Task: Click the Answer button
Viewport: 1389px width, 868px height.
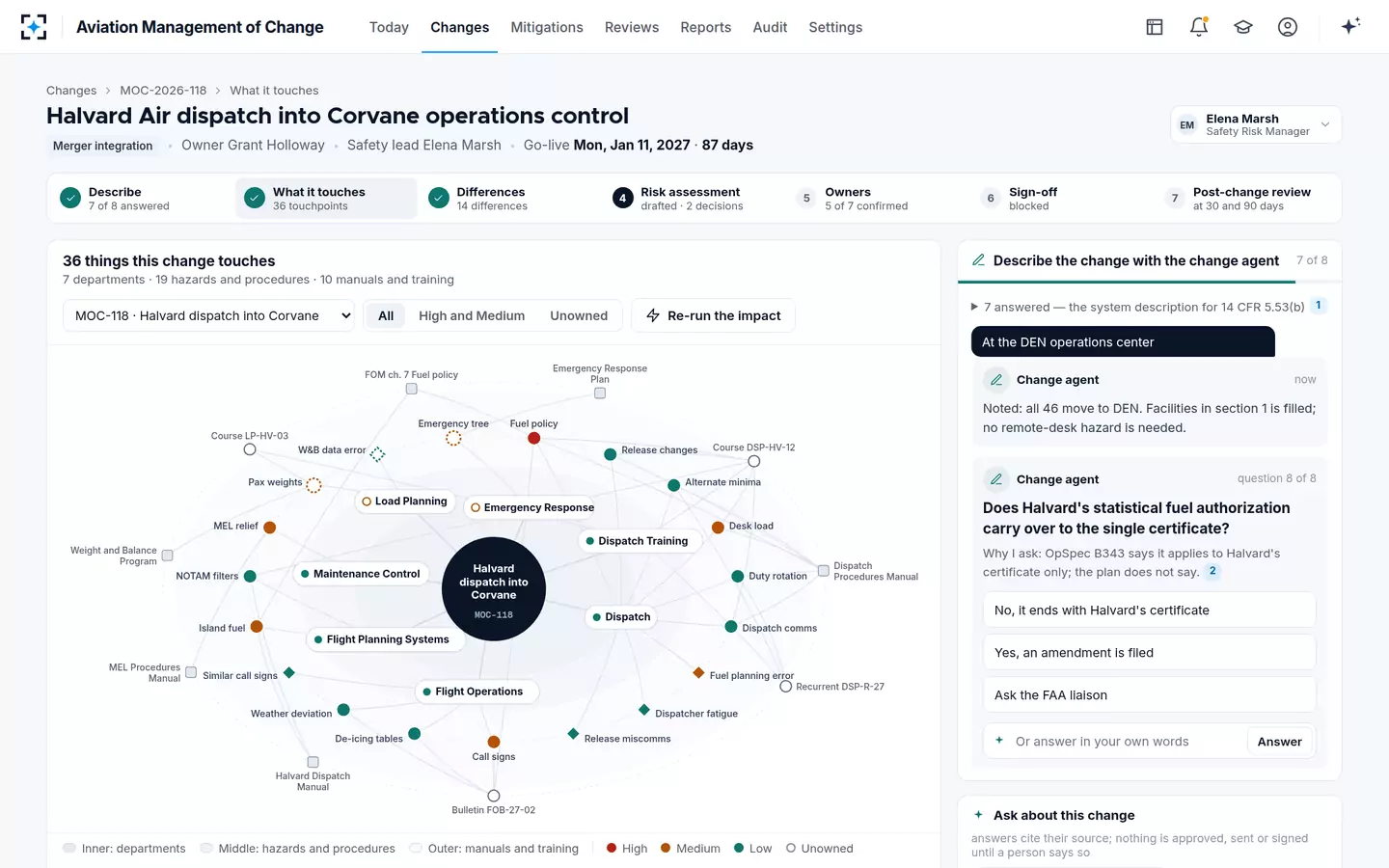Action: point(1279,742)
